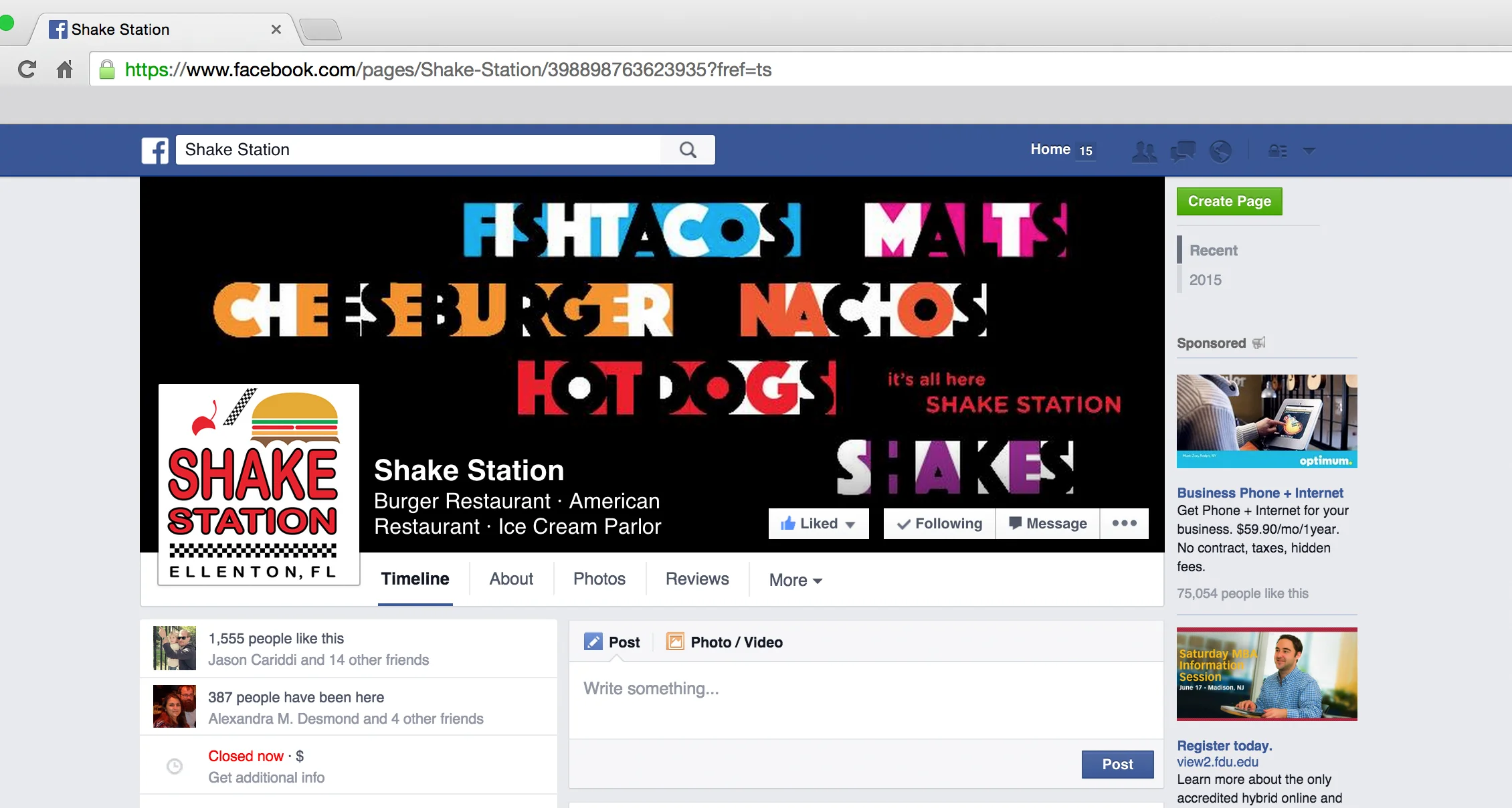This screenshot has height=808, width=1512.
Task: Open the Liked dropdown button
Action: click(x=818, y=524)
